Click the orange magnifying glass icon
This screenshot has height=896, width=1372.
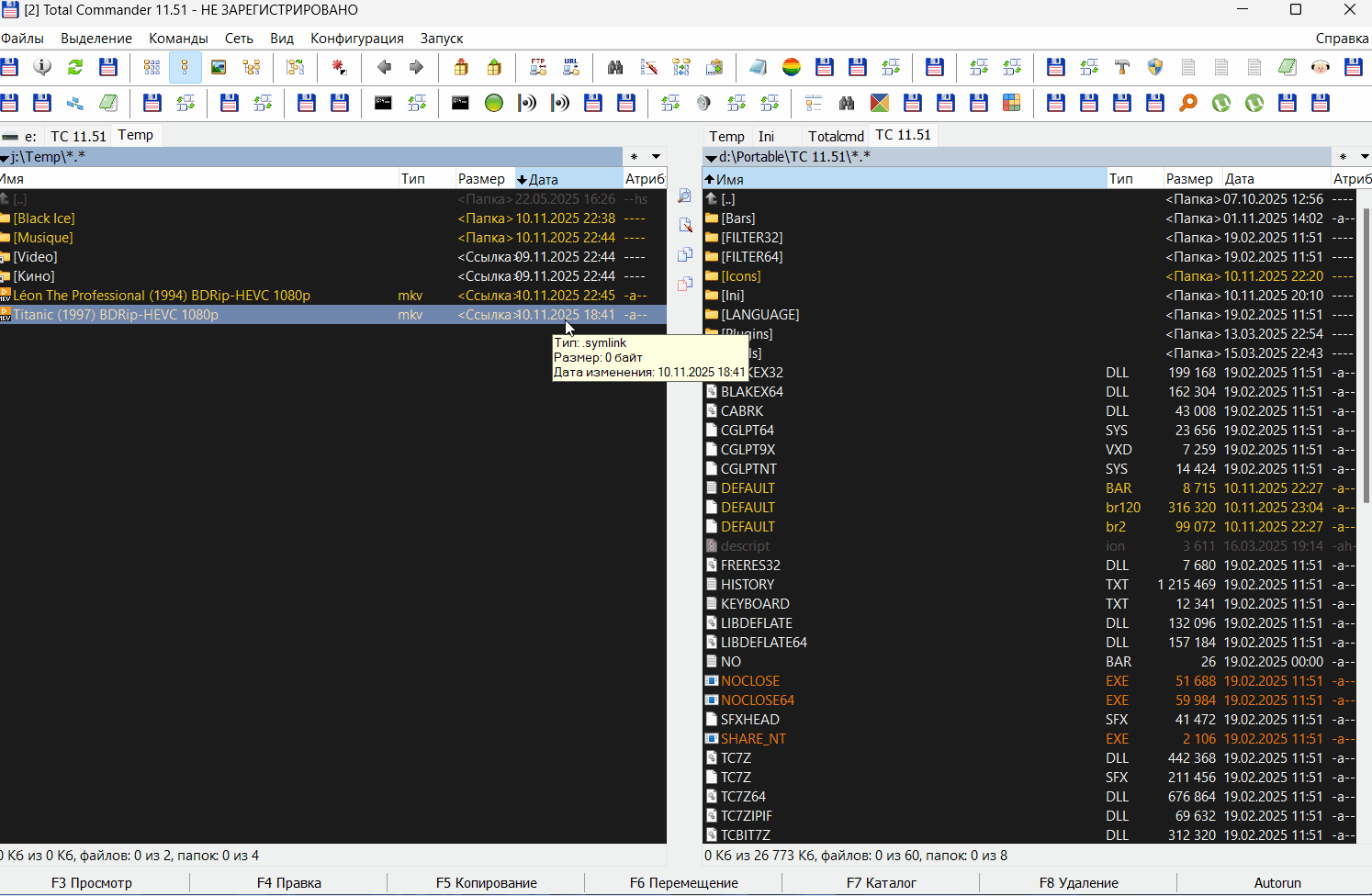click(1188, 103)
